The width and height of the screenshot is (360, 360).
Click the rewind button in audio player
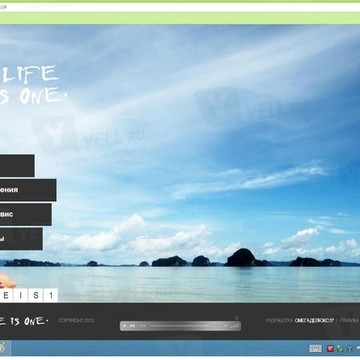pyautogui.click(x=132, y=326)
